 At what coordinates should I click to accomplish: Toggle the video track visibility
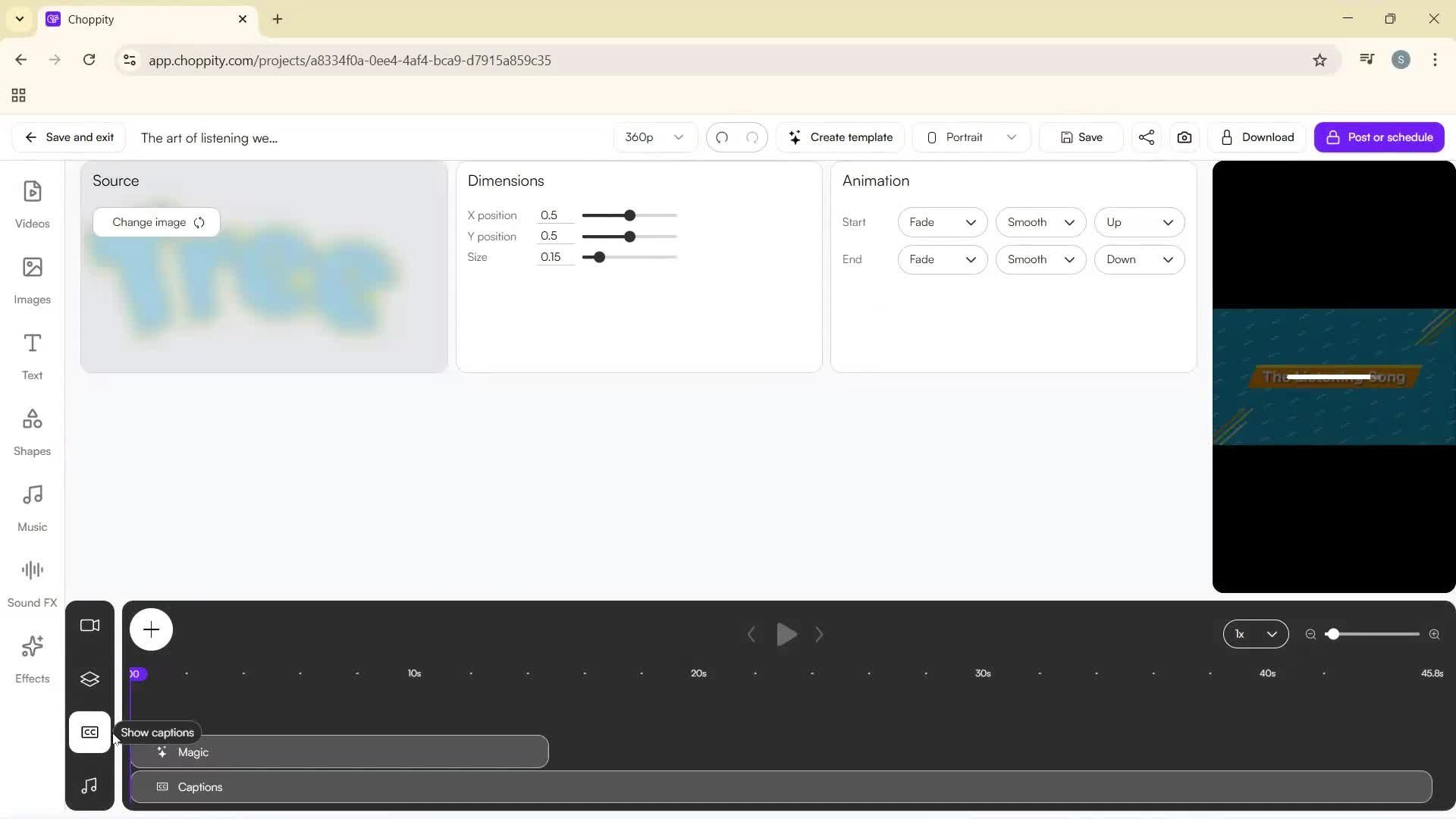coord(89,626)
